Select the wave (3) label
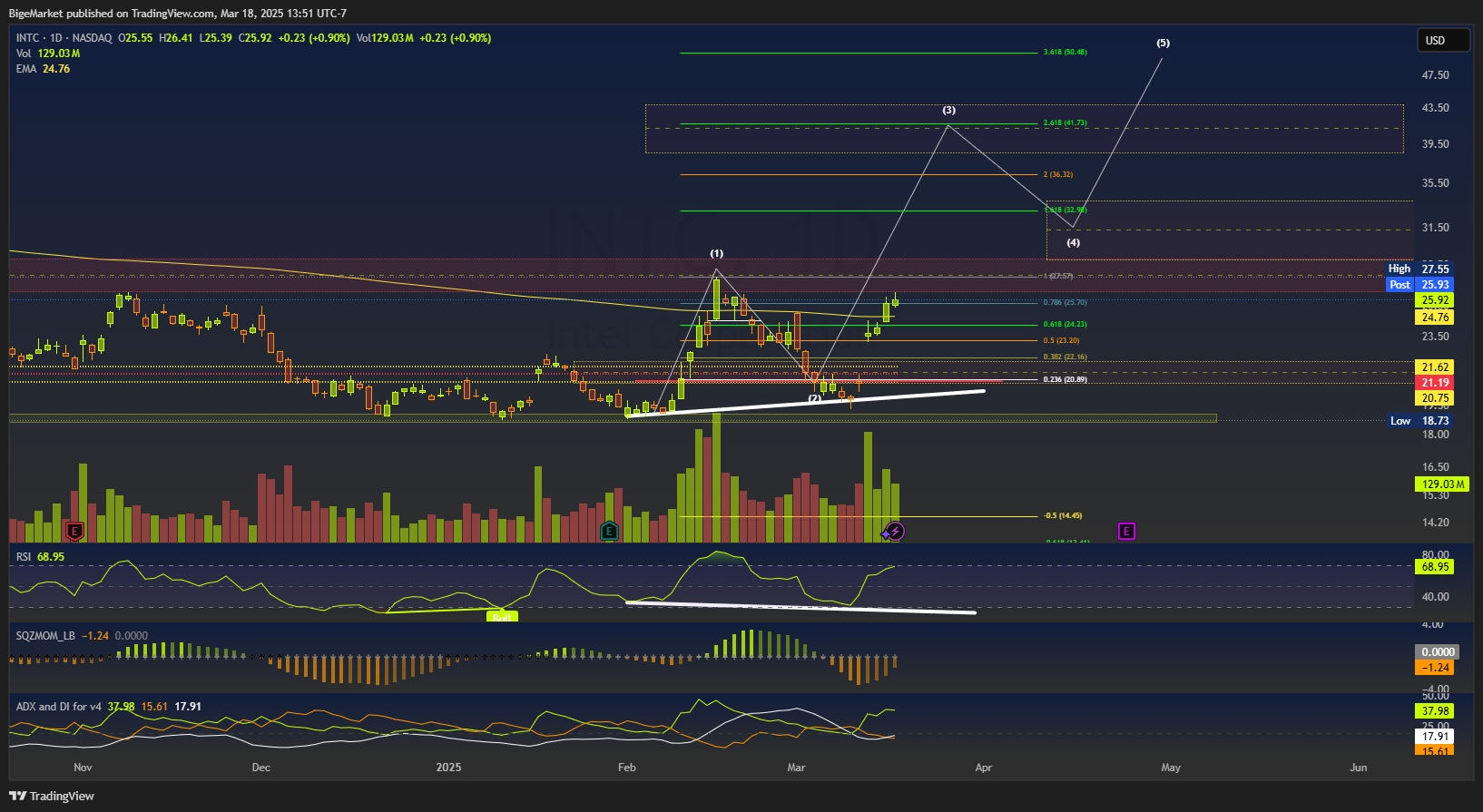This screenshot has width=1483, height=812. [x=948, y=111]
